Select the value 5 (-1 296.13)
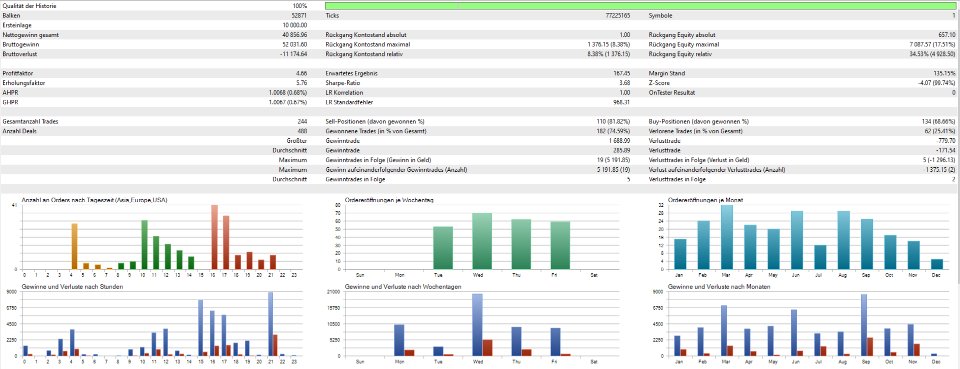The image size is (960, 369). 939,160
